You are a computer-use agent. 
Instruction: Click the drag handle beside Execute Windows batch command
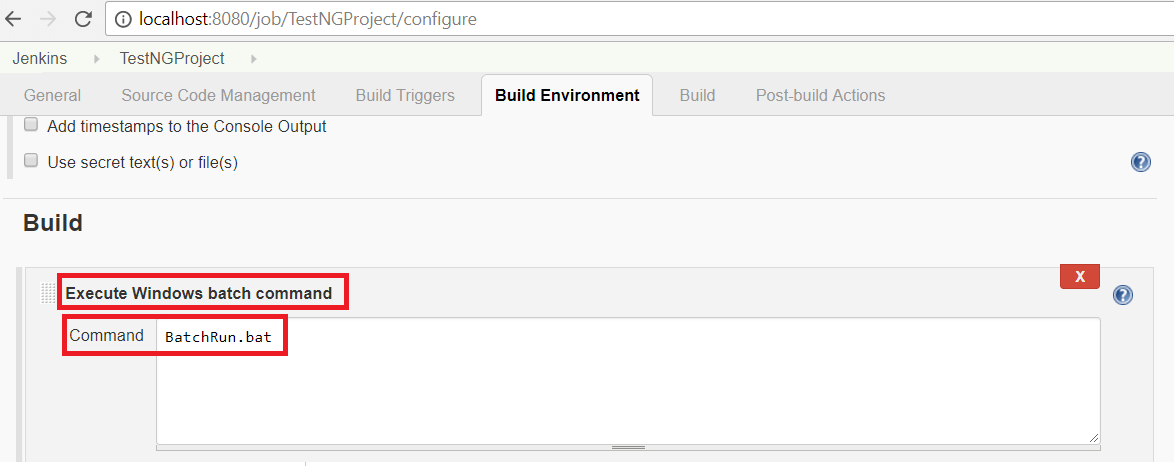pyautogui.click(x=48, y=294)
